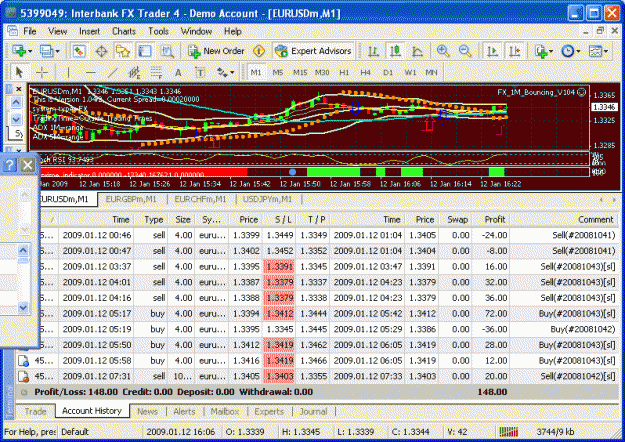The height and width of the screenshot is (442, 625).
Task: Select the D1 timeframe button
Action: point(388,73)
